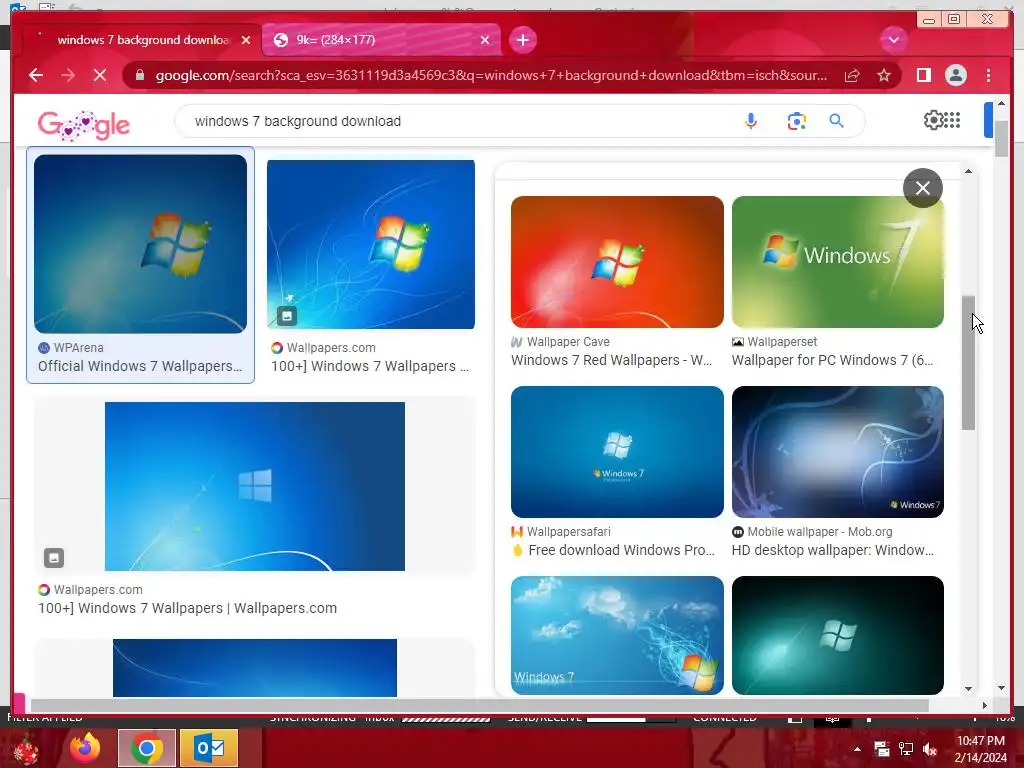Open Windows 7 Red Wallpapers link
Image resolution: width=1024 pixels, height=768 pixels.
click(611, 360)
